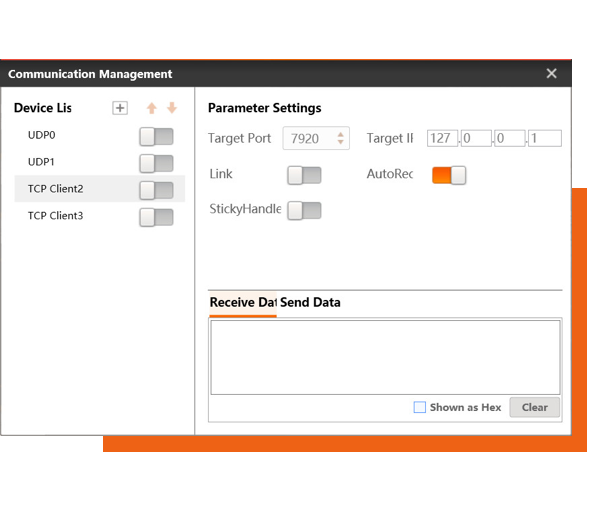
Task: Click the first Target IP octet 127
Action: [441, 139]
